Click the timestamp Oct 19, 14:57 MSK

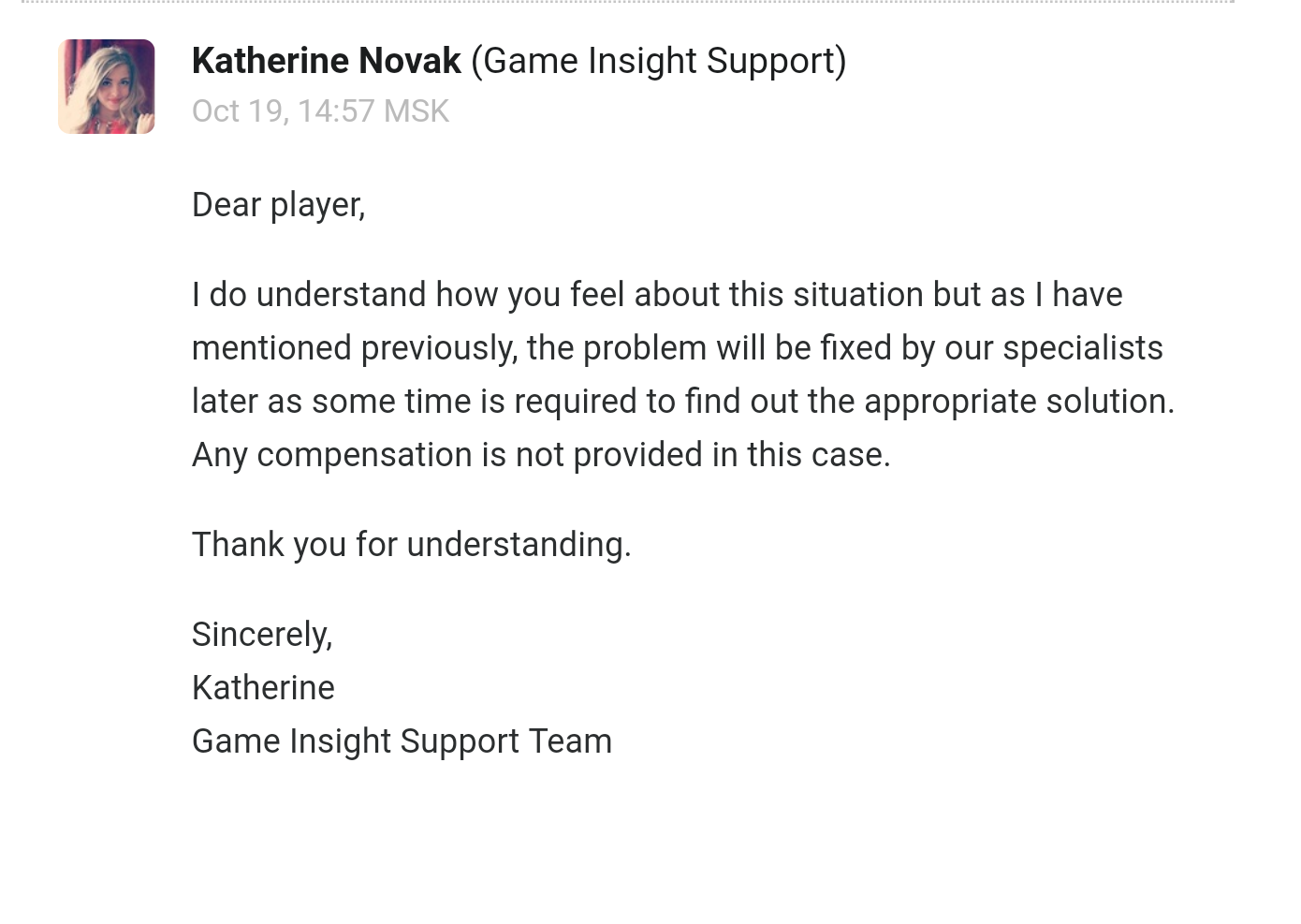pyautogui.click(x=320, y=111)
